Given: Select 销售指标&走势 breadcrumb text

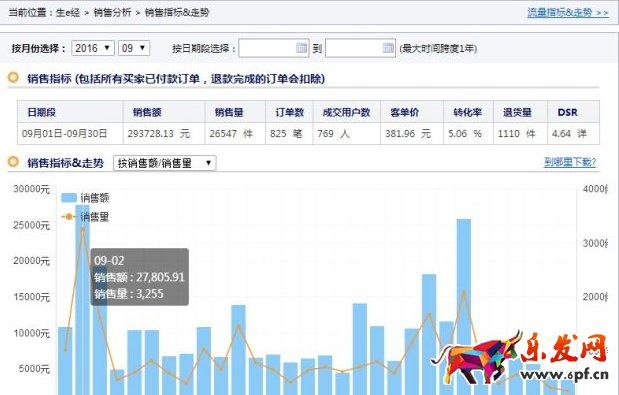Looking at the screenshot, I should 177,13.
